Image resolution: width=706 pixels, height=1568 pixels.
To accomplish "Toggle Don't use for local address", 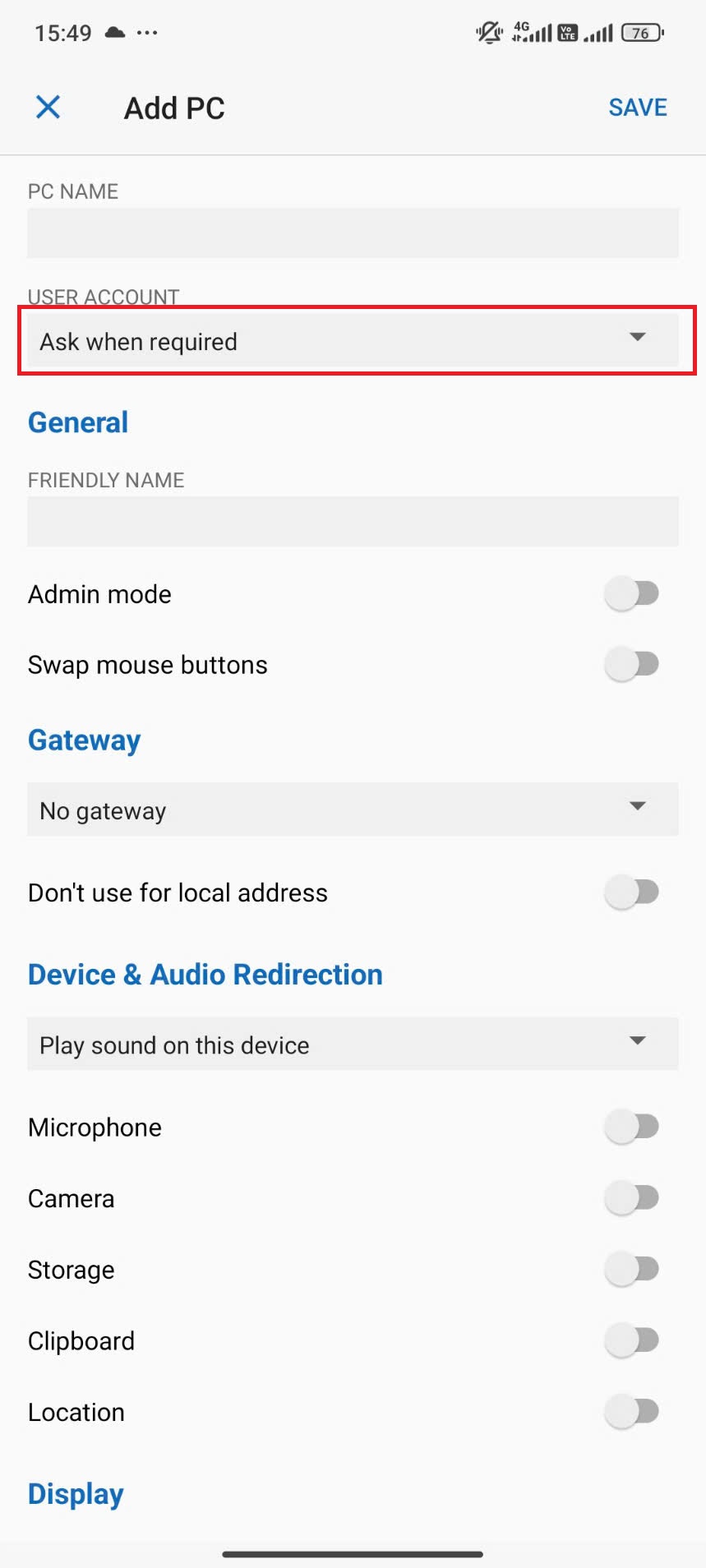I will [x=632, y=892].
